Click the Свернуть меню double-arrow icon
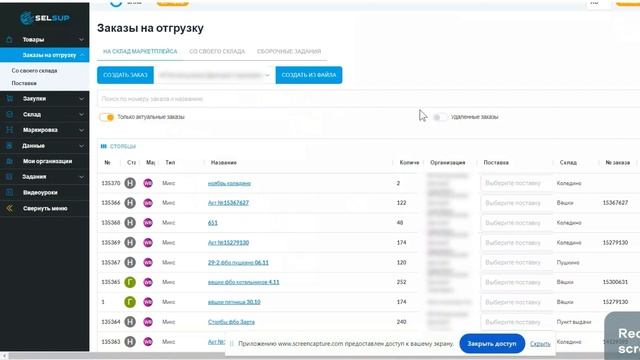This screenshot has width=640, height=360. 9,208
